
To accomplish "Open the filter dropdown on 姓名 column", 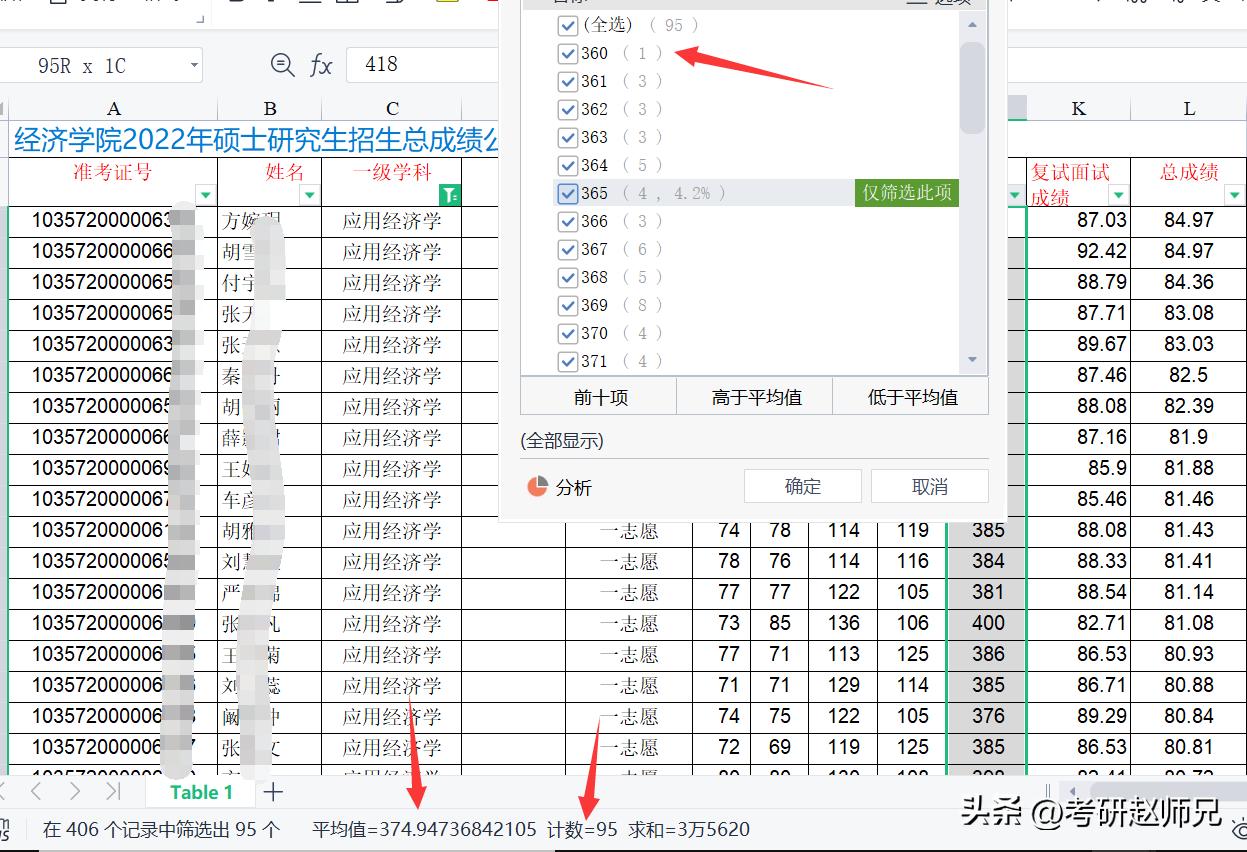I will (311, 196).
